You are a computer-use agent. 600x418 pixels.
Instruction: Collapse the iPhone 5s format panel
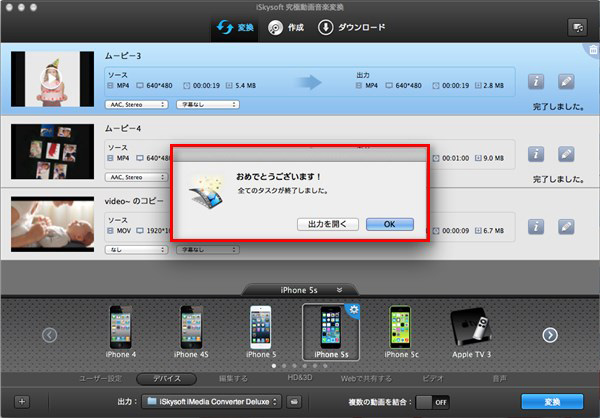339,290
